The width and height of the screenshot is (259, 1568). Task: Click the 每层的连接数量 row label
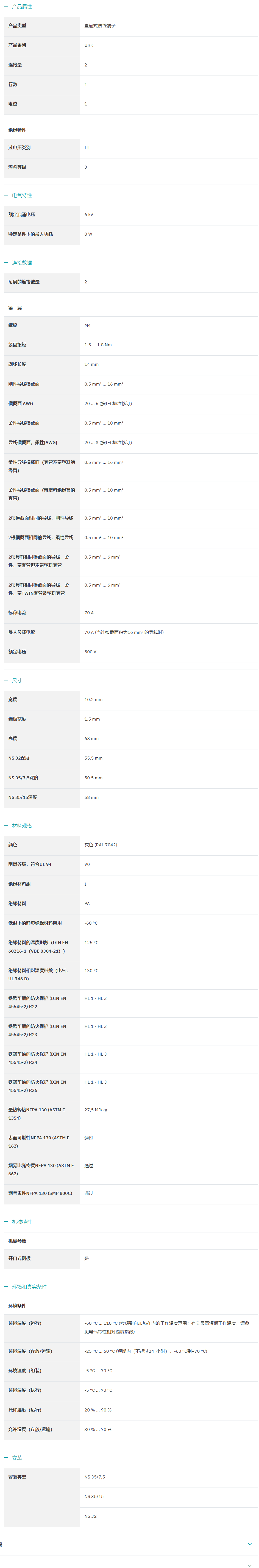click(24, 282)
